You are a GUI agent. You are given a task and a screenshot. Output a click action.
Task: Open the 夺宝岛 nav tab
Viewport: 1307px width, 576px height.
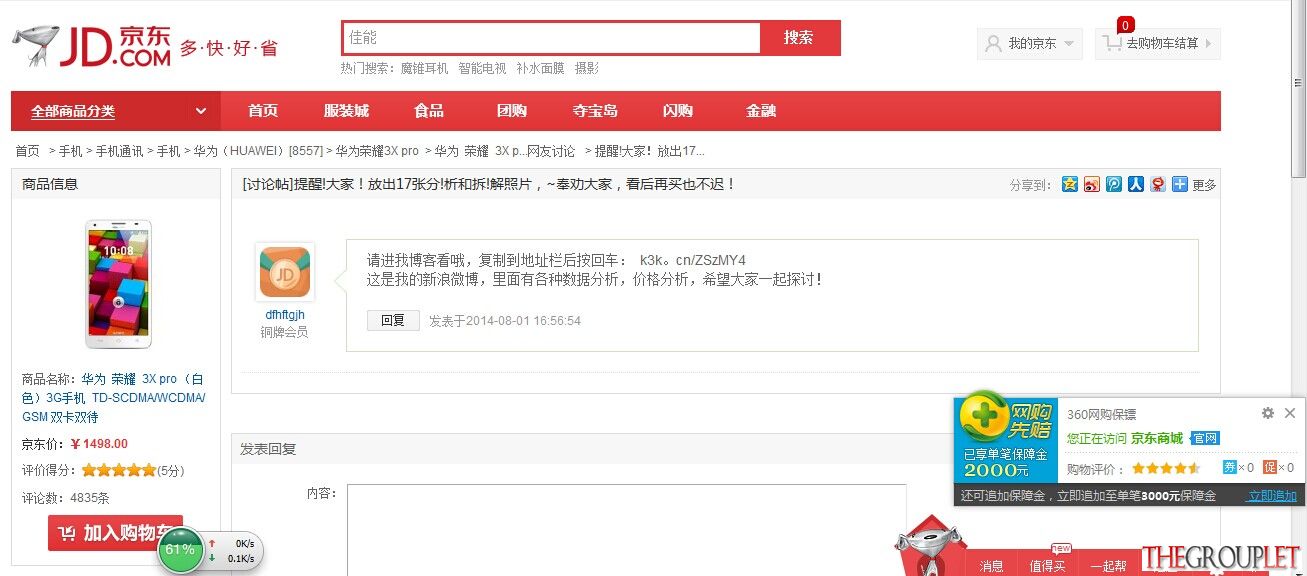pos(595,111)
